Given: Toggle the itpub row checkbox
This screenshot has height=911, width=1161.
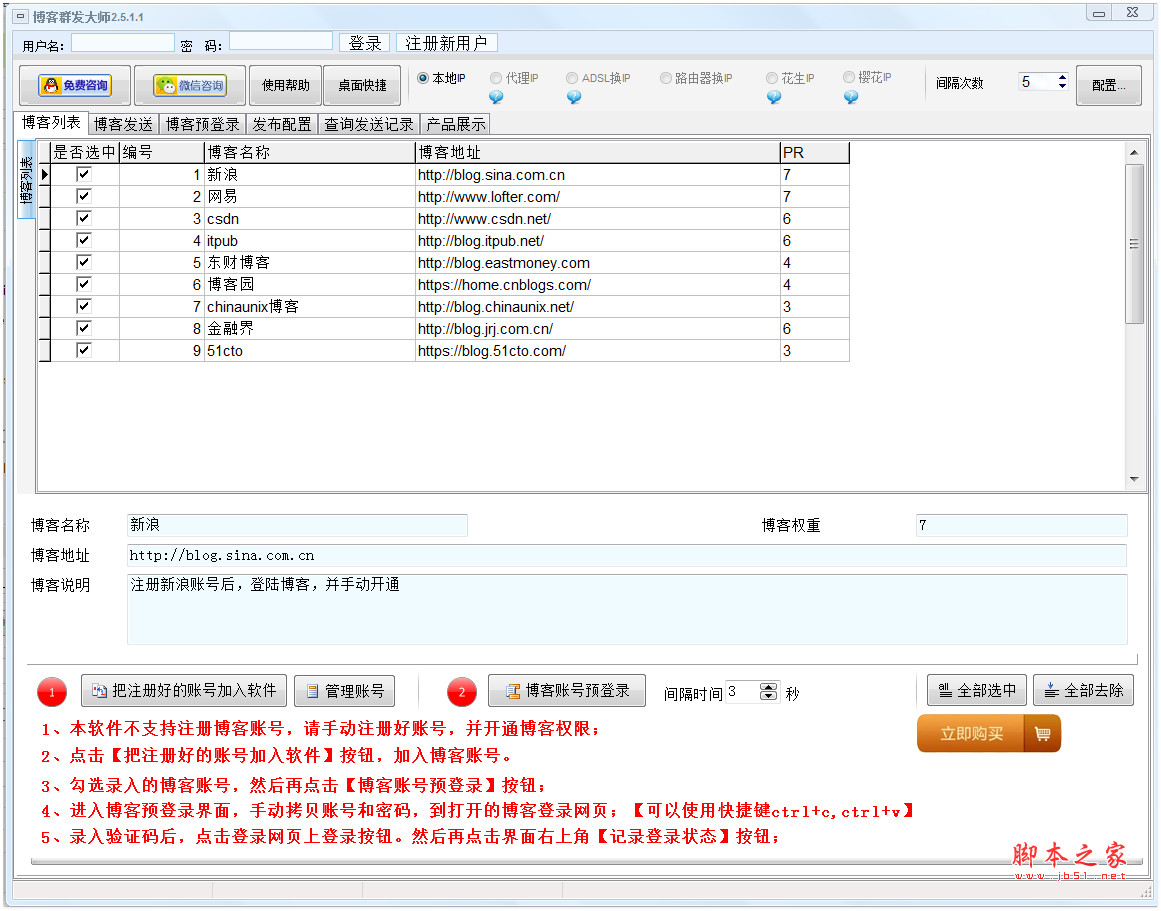Looking at the screenshot, I should (84, 240).
